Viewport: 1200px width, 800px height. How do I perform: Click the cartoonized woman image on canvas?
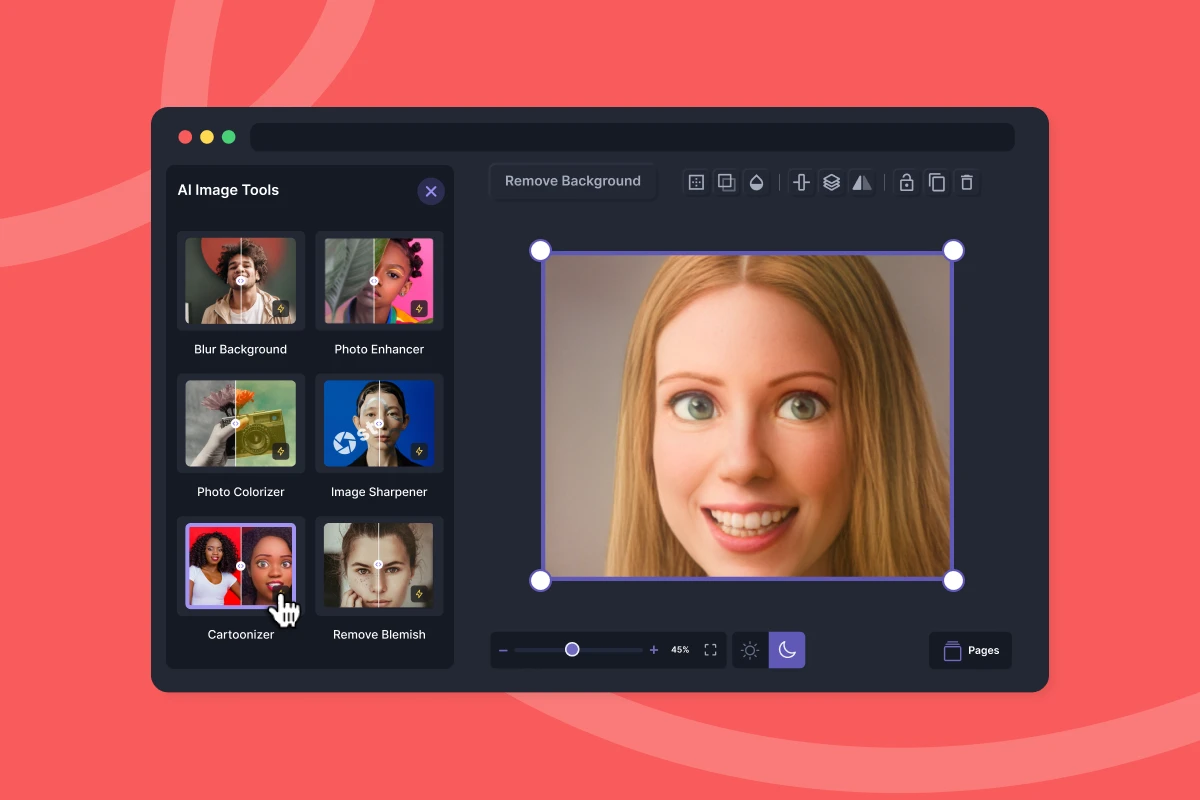(747, 415)
